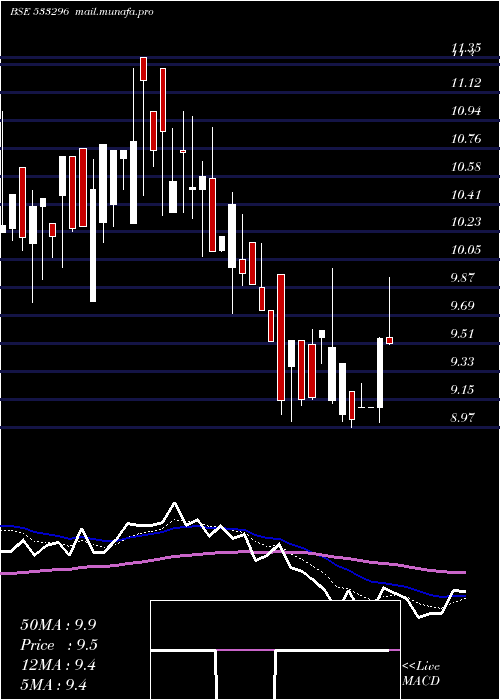Image resolution: width=500 pixels, height=700 pixels.
Task: Click the 10.94 price axis label
Action: (x=466, y=110)
